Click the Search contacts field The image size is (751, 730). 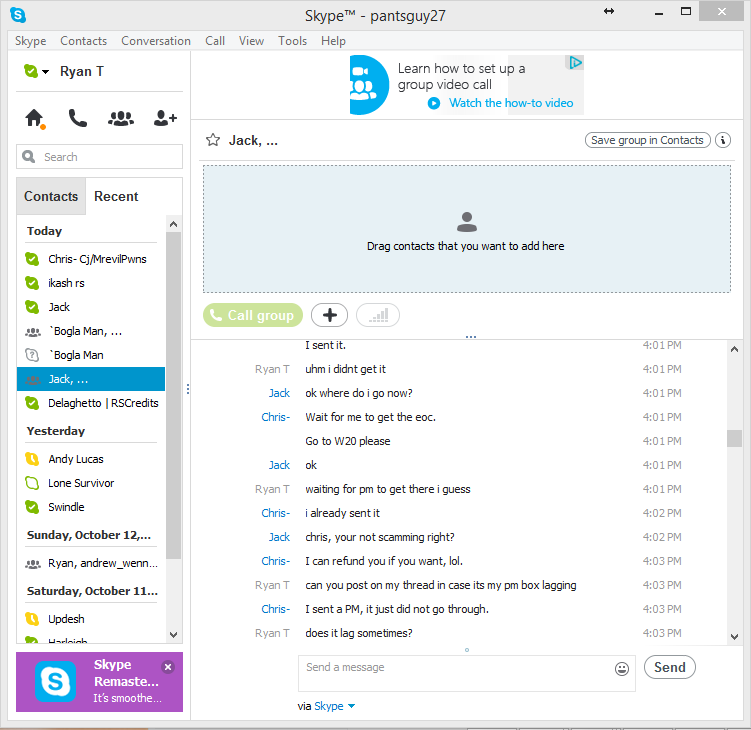click(x=100, y=157)
